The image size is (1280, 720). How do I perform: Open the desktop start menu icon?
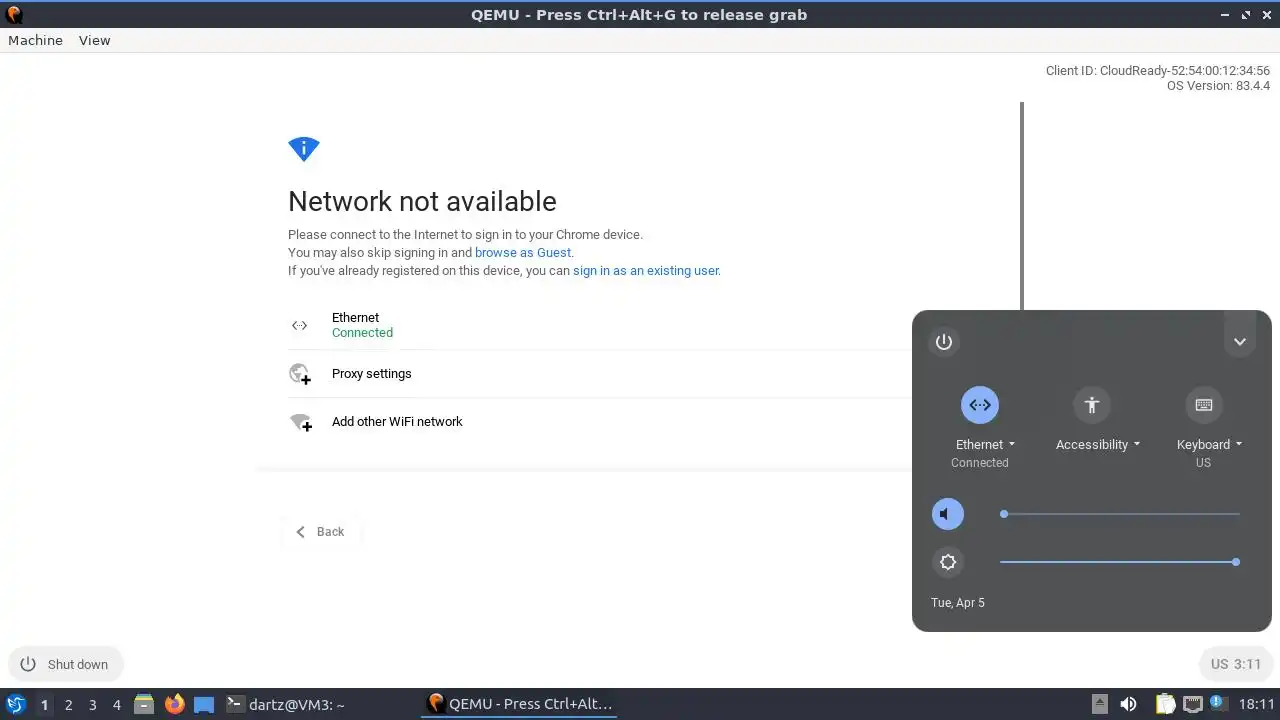coord(15,704)
